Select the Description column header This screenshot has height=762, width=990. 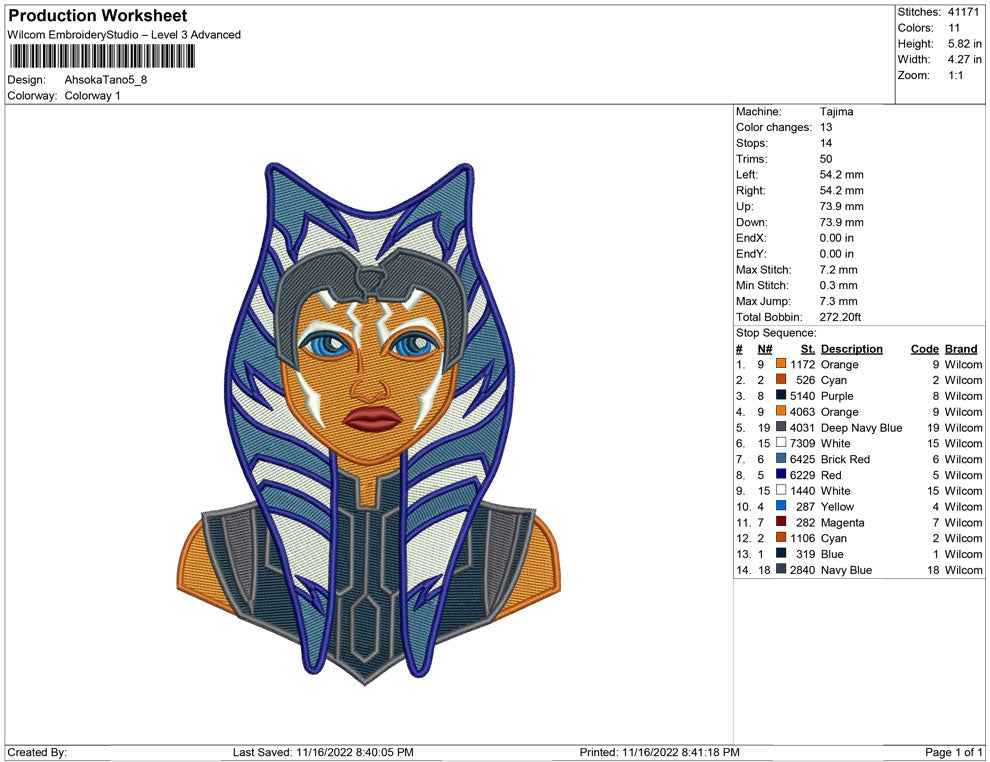tap(852, 348)
